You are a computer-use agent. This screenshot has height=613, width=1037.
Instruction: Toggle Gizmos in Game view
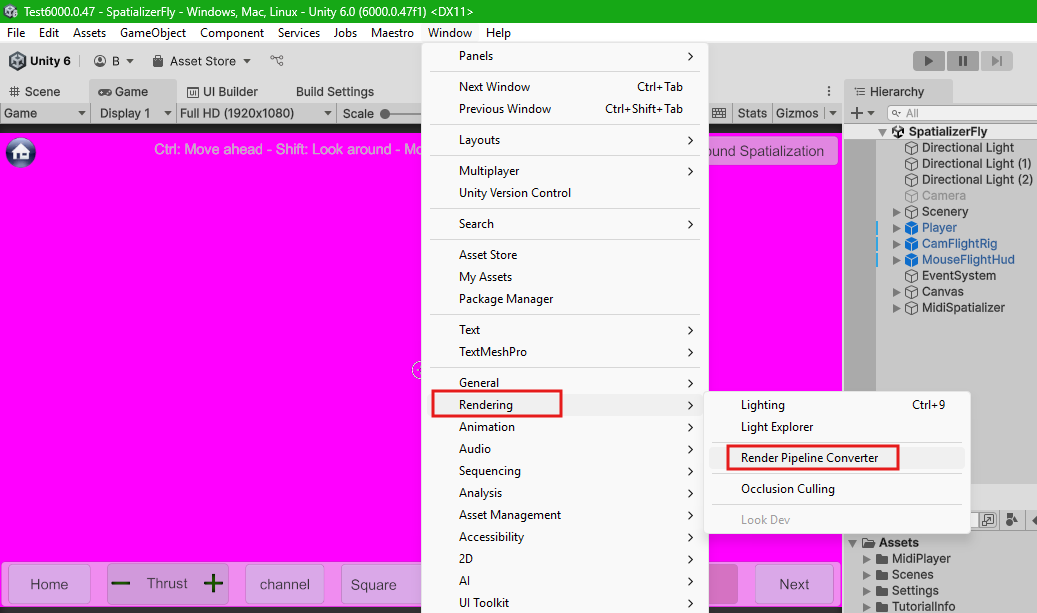pos(797,113)
